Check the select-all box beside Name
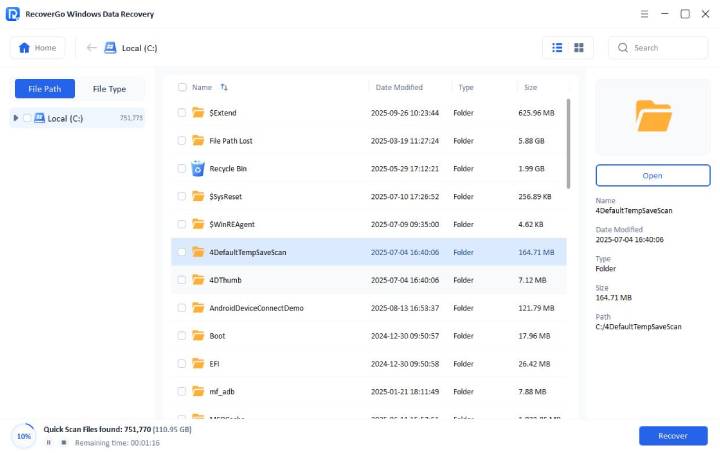This screenshot has width=720, height=453. (x=182, y=88)
